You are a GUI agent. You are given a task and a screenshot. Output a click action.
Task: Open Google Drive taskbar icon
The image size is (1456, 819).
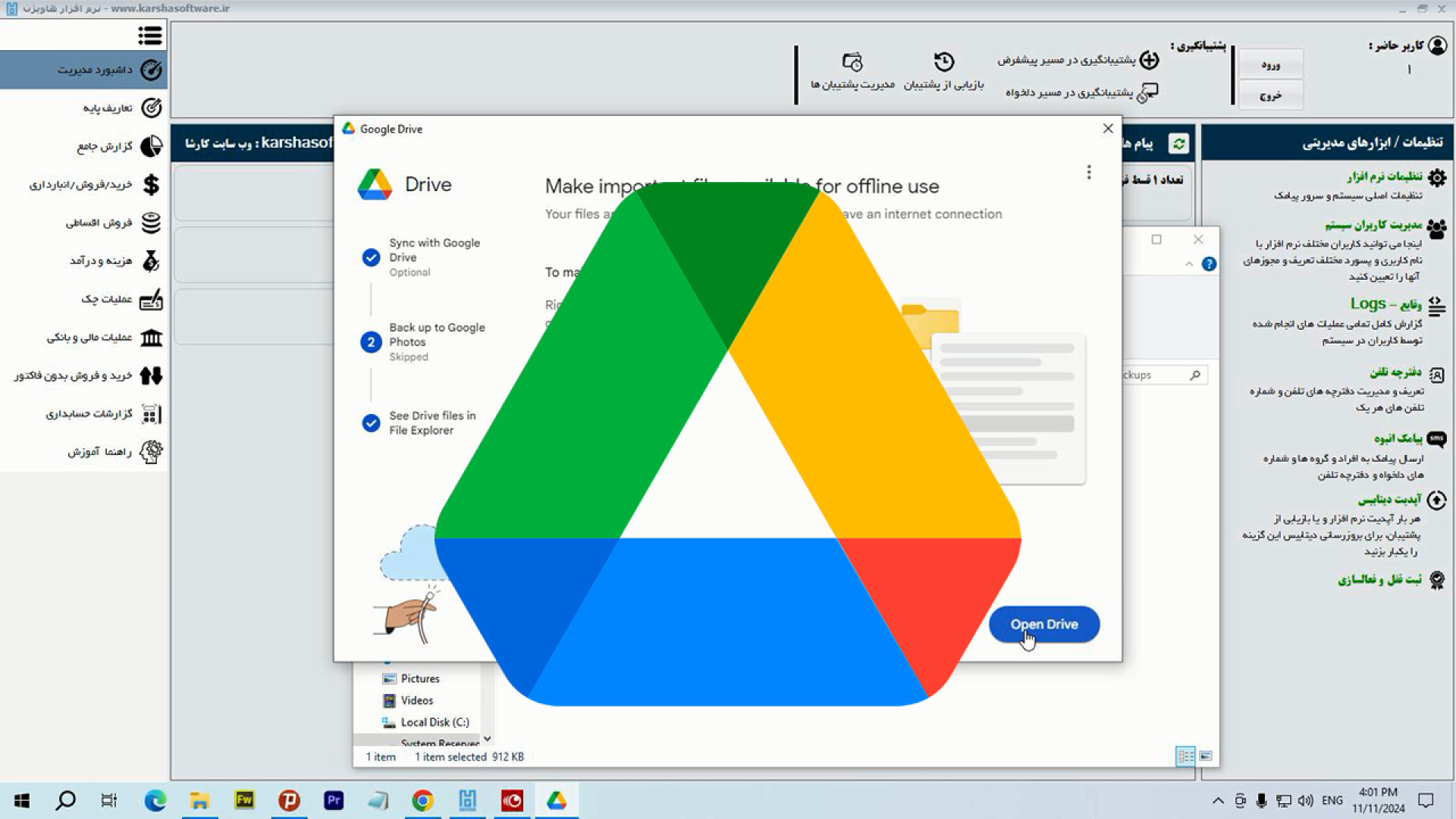(557, 800)
